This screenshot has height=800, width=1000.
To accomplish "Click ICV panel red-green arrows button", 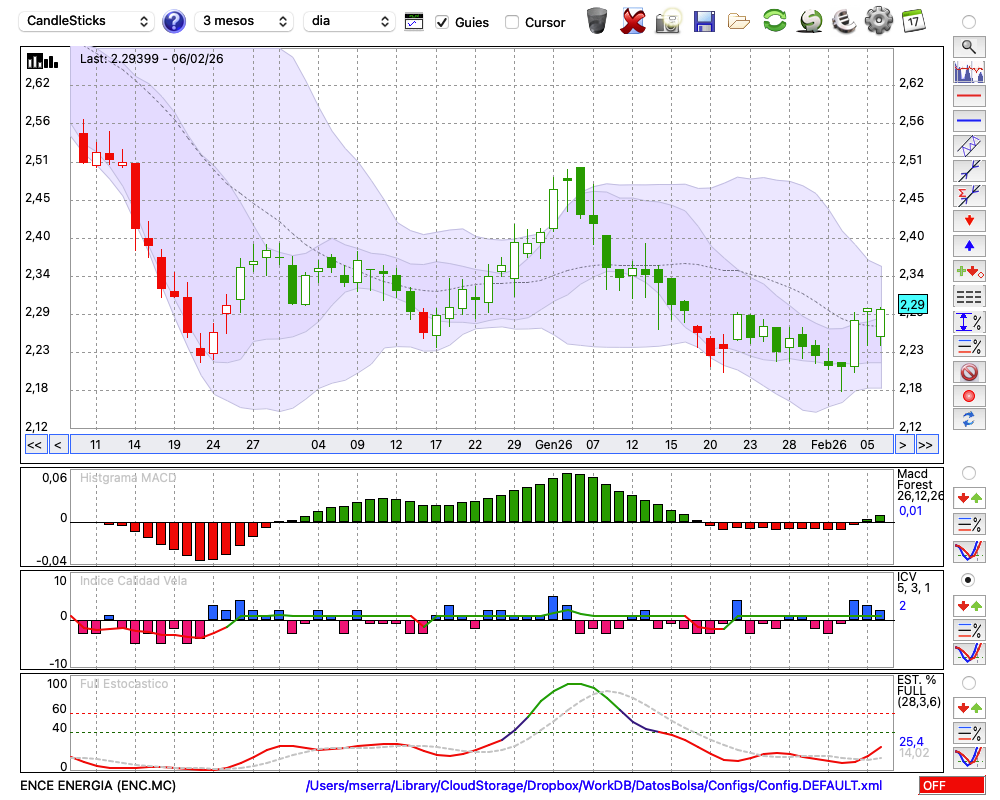I will (969, 606).
